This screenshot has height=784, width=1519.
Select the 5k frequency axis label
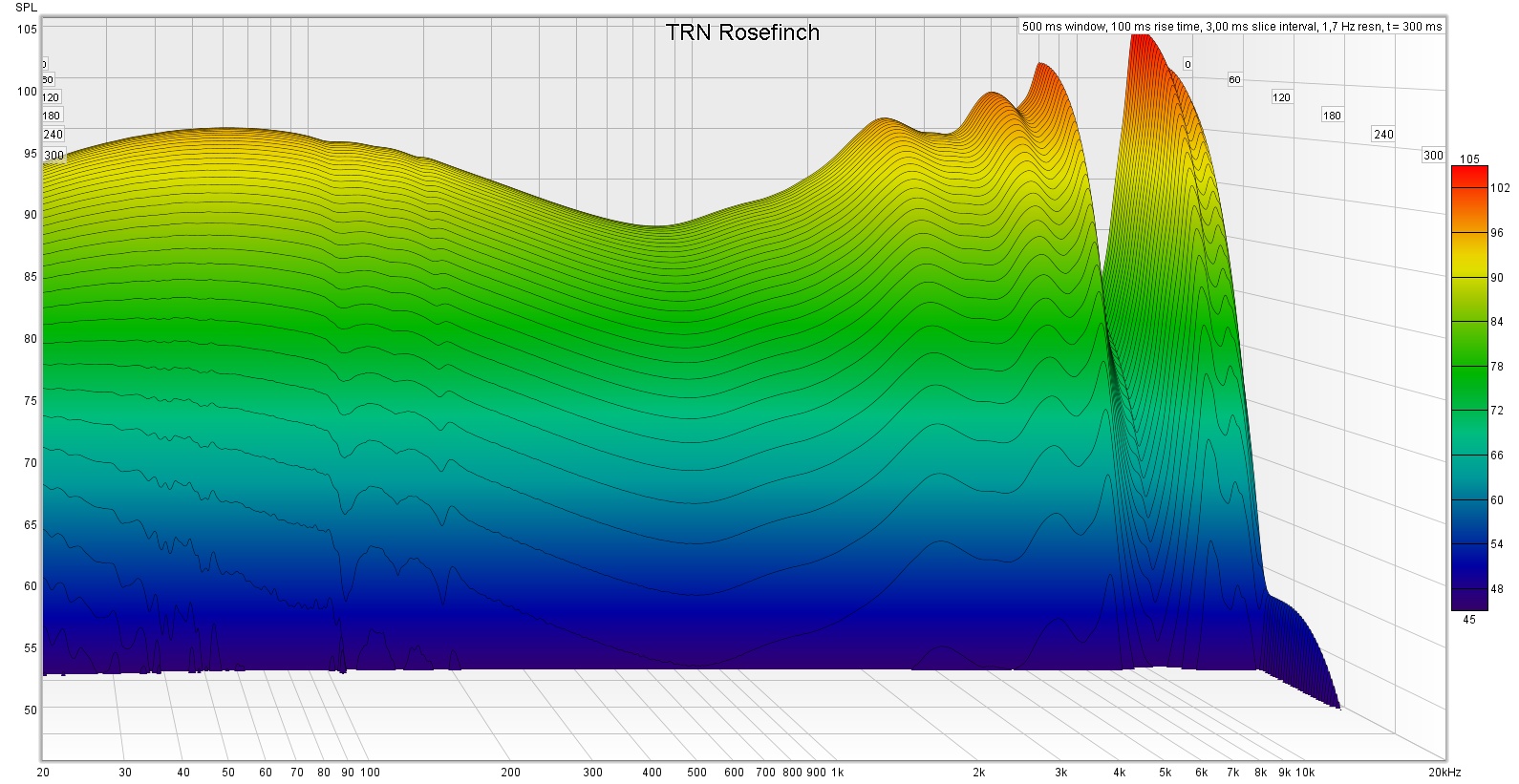tap(1165, 773)
